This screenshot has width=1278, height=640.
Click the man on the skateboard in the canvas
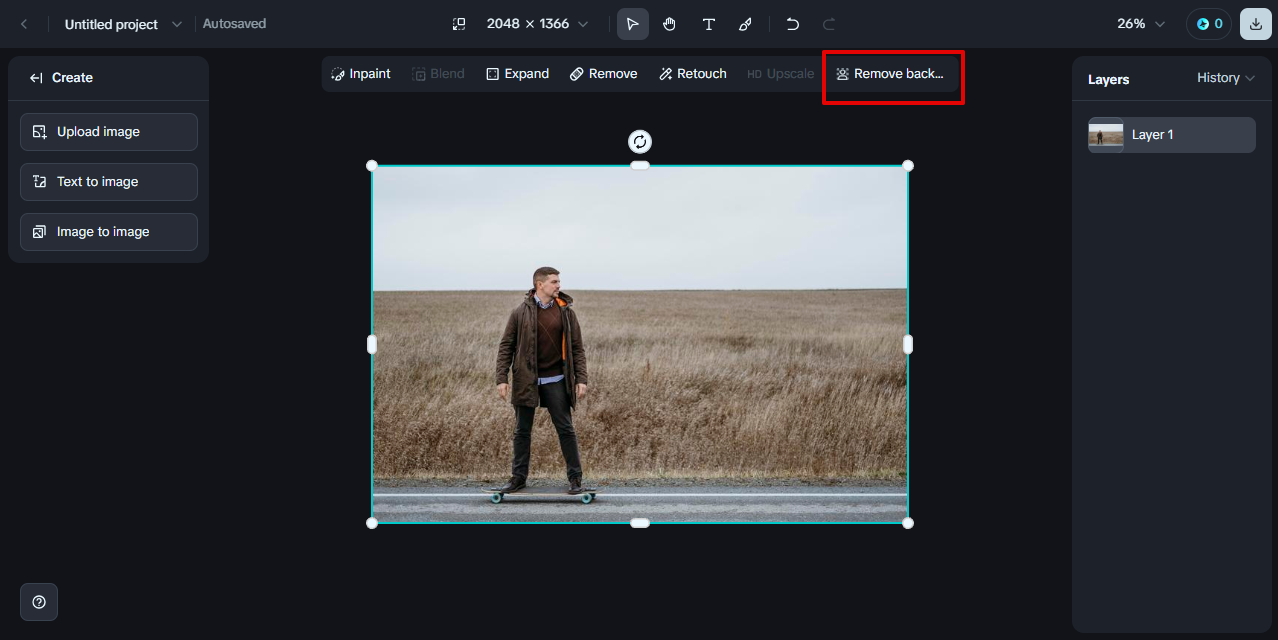(x=543, y=380)
